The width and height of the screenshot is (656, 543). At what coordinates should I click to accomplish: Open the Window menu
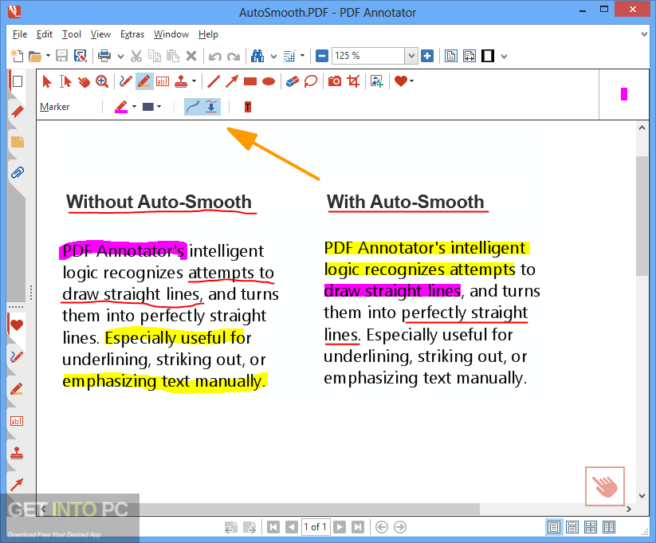tap(171, 34)
